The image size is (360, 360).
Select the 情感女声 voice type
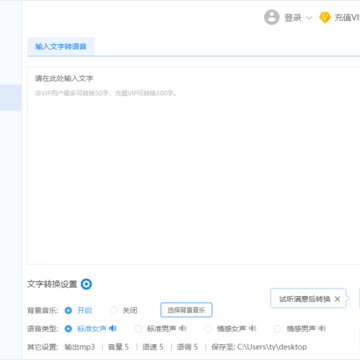[x=208, y=329]
